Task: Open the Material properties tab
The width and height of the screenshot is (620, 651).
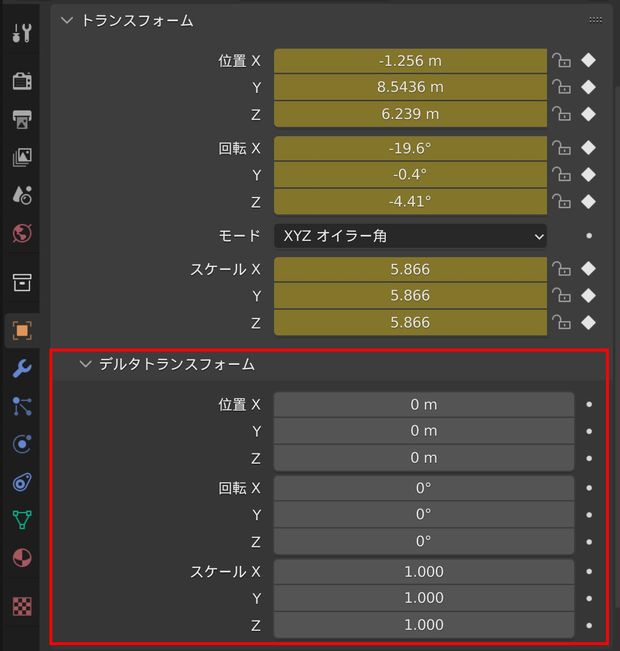Action: pos(22,558)
